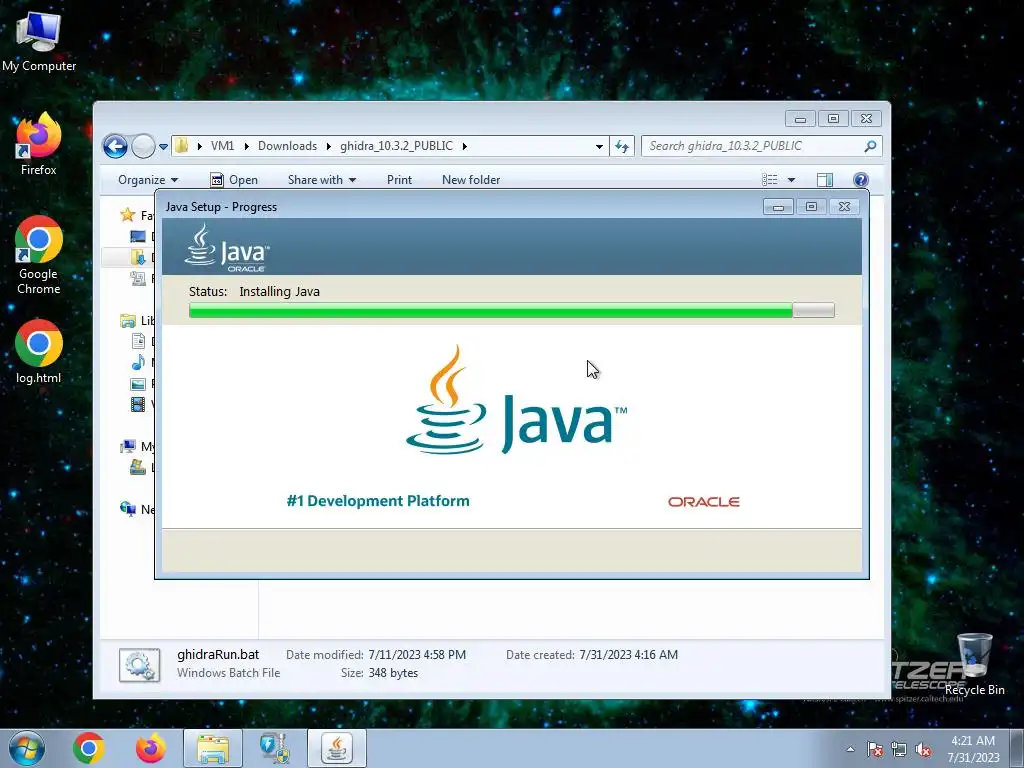Refresh the Explorer address bar
1024x768 pixels.
pos(622,146)
